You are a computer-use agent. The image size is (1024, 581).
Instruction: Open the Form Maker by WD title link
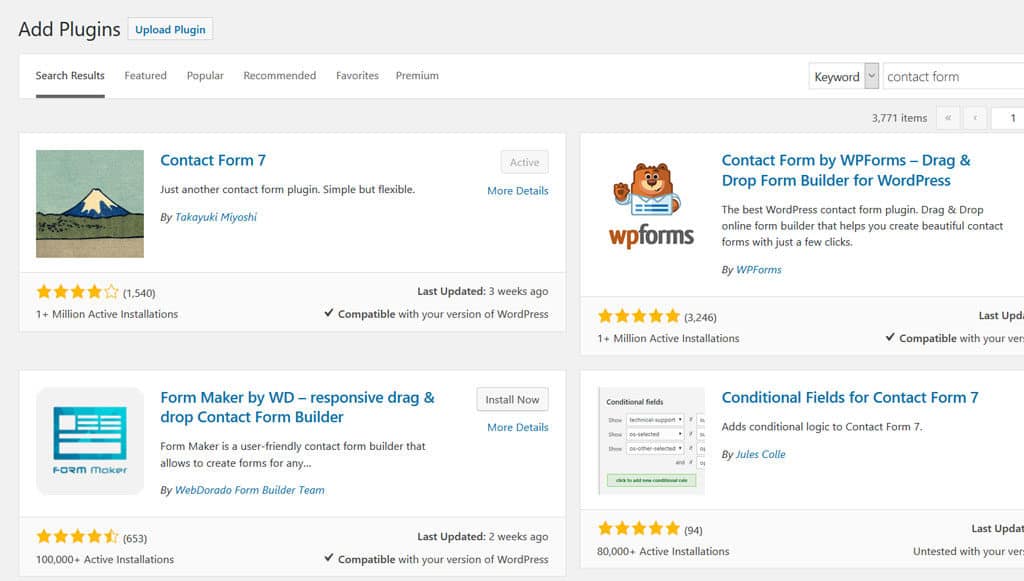[x=297, y=407]
